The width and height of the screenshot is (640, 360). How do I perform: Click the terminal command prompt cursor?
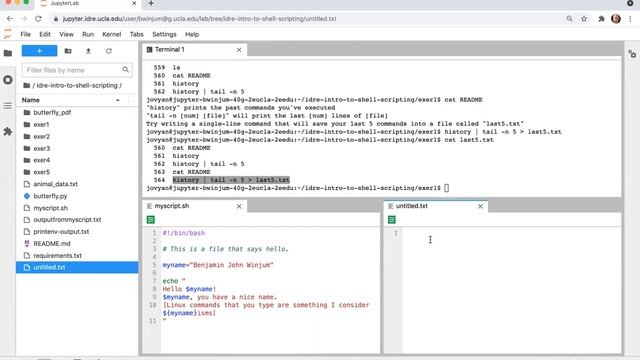[447, 188]
